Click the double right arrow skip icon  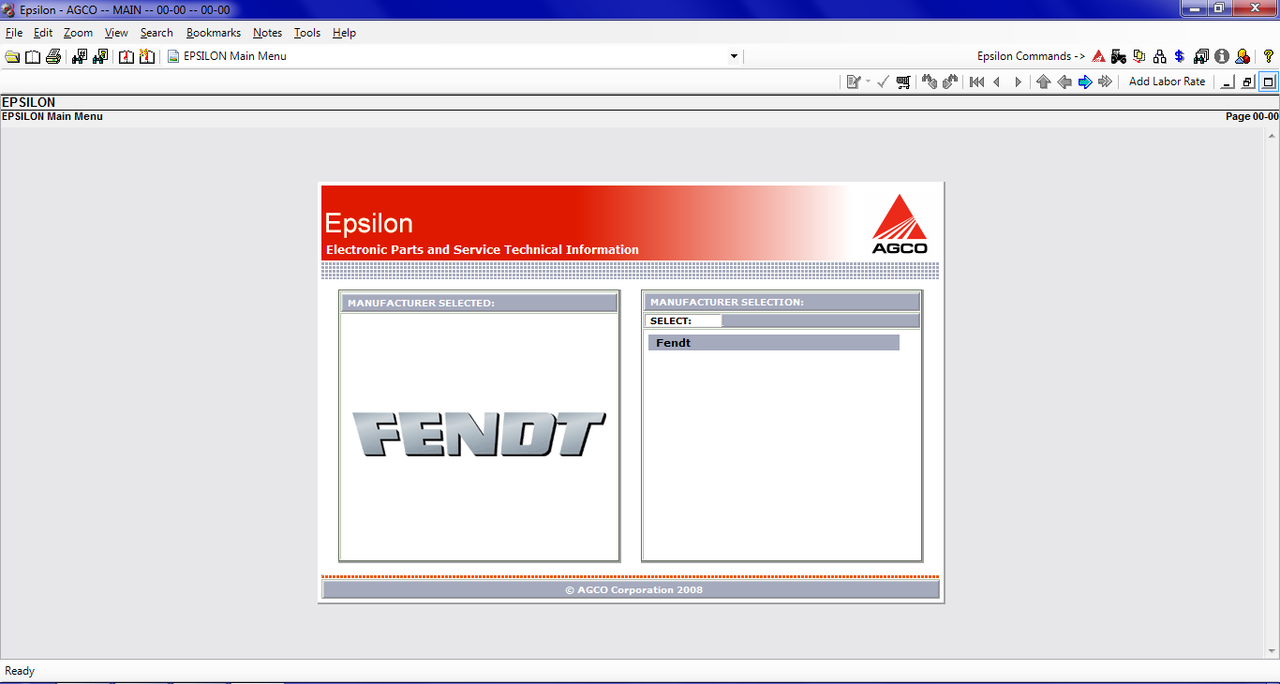point(1105,82)
